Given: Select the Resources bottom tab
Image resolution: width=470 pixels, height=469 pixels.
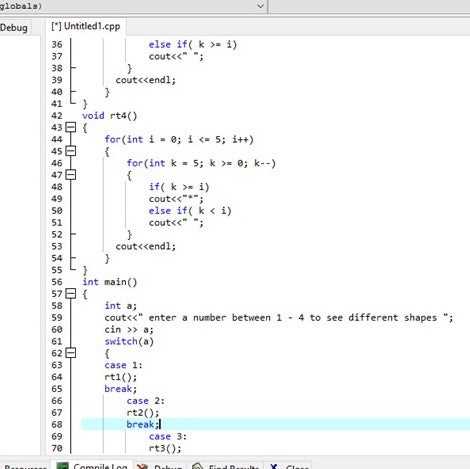Looking at the screenshot, I should pyautogui.click(x=26, y=467).
